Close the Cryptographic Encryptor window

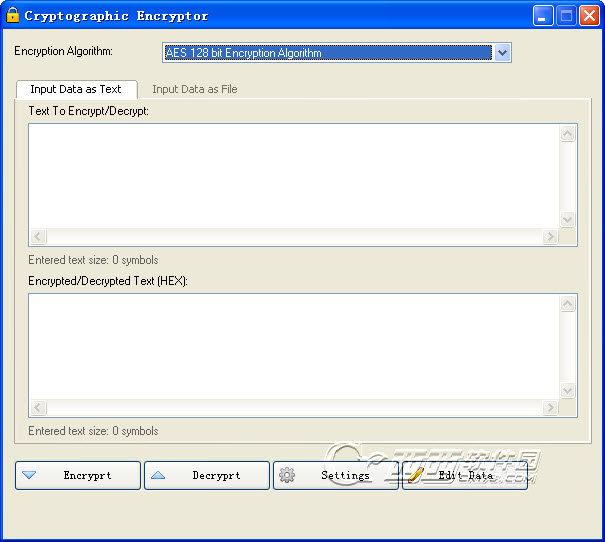pos(589,16)
